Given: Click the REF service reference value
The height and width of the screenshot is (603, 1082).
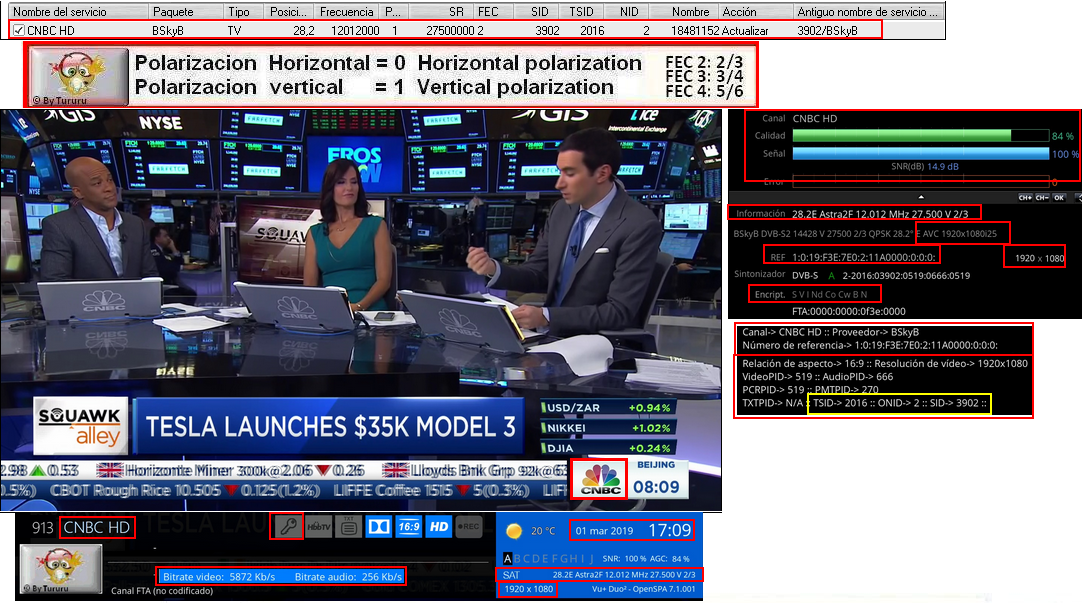Looking at the screenshot, I should click(x=864, y=257).
